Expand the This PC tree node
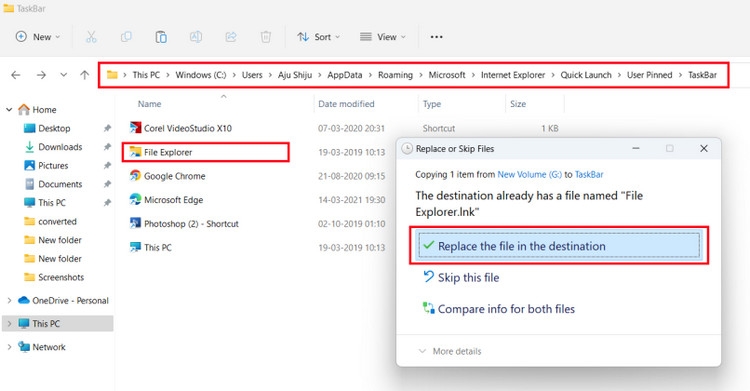Image resolution: width=750 pixels, height=391 pixels. click(9, 324)
